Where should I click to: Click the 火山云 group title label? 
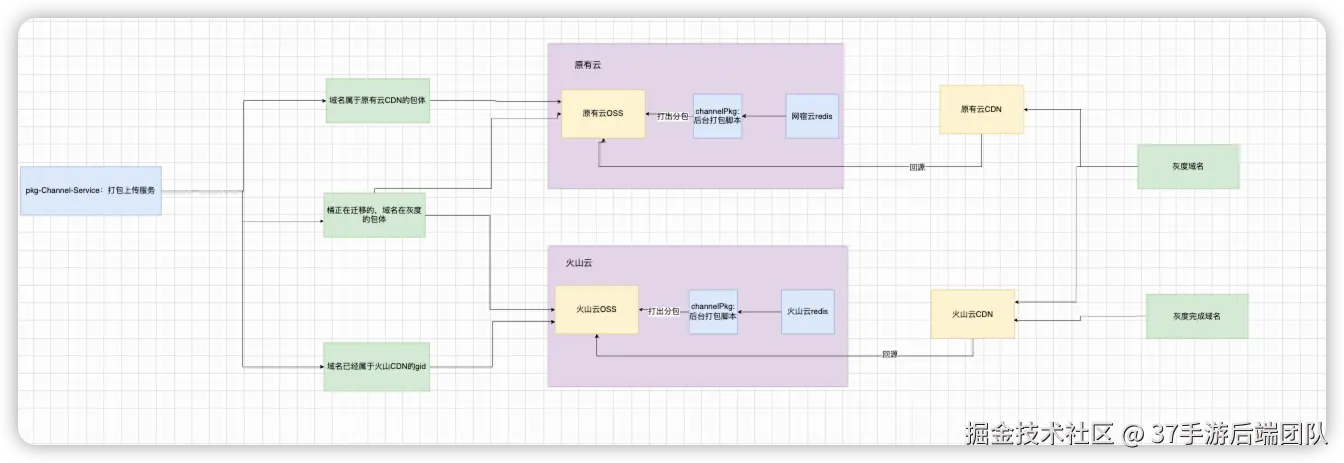pyautogui.click(x=579, y=262)
